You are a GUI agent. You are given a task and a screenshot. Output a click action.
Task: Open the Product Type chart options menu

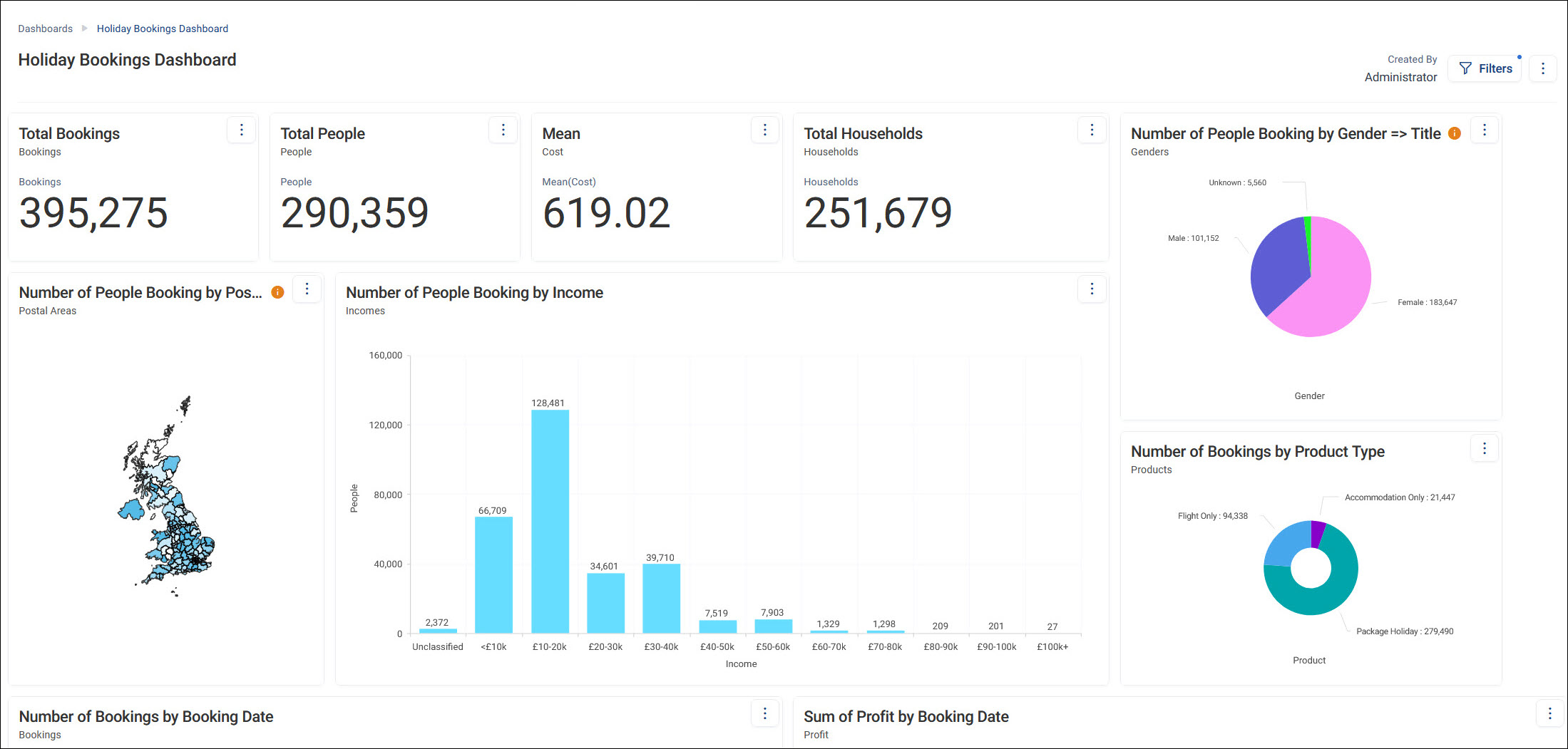[1485, 448]
